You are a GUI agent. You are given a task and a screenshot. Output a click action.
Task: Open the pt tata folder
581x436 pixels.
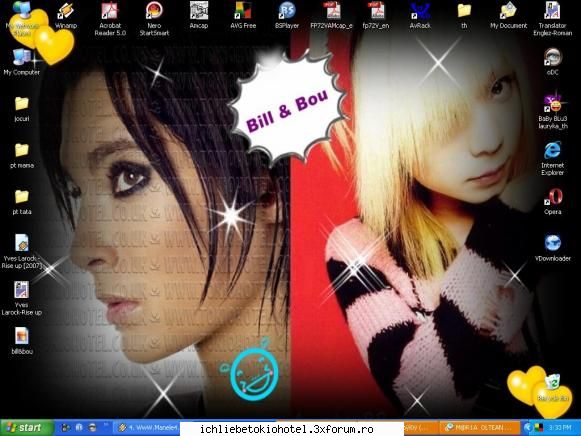click(x=21, y=202)
